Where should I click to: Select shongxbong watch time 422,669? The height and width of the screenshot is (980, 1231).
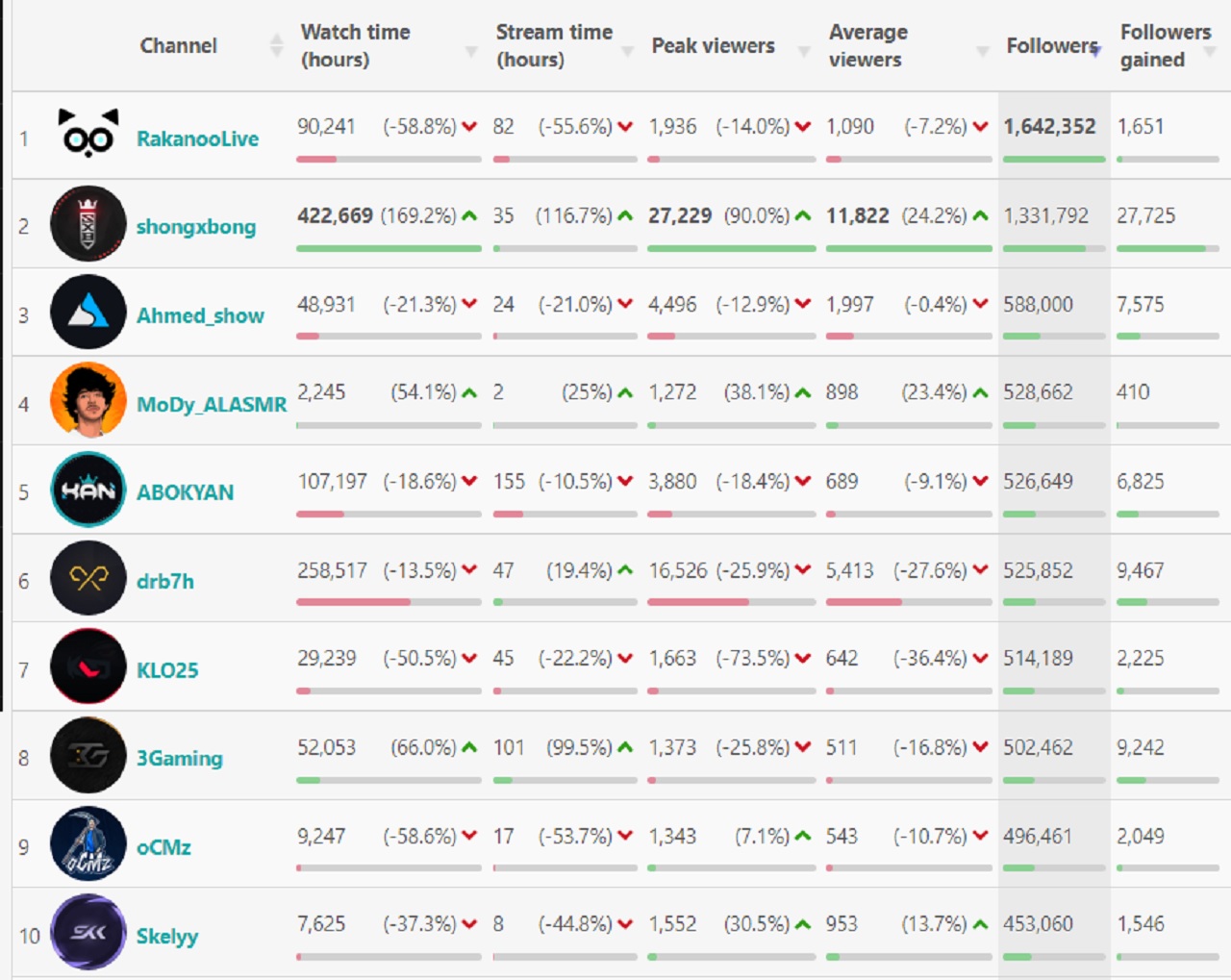pos(335,215)
